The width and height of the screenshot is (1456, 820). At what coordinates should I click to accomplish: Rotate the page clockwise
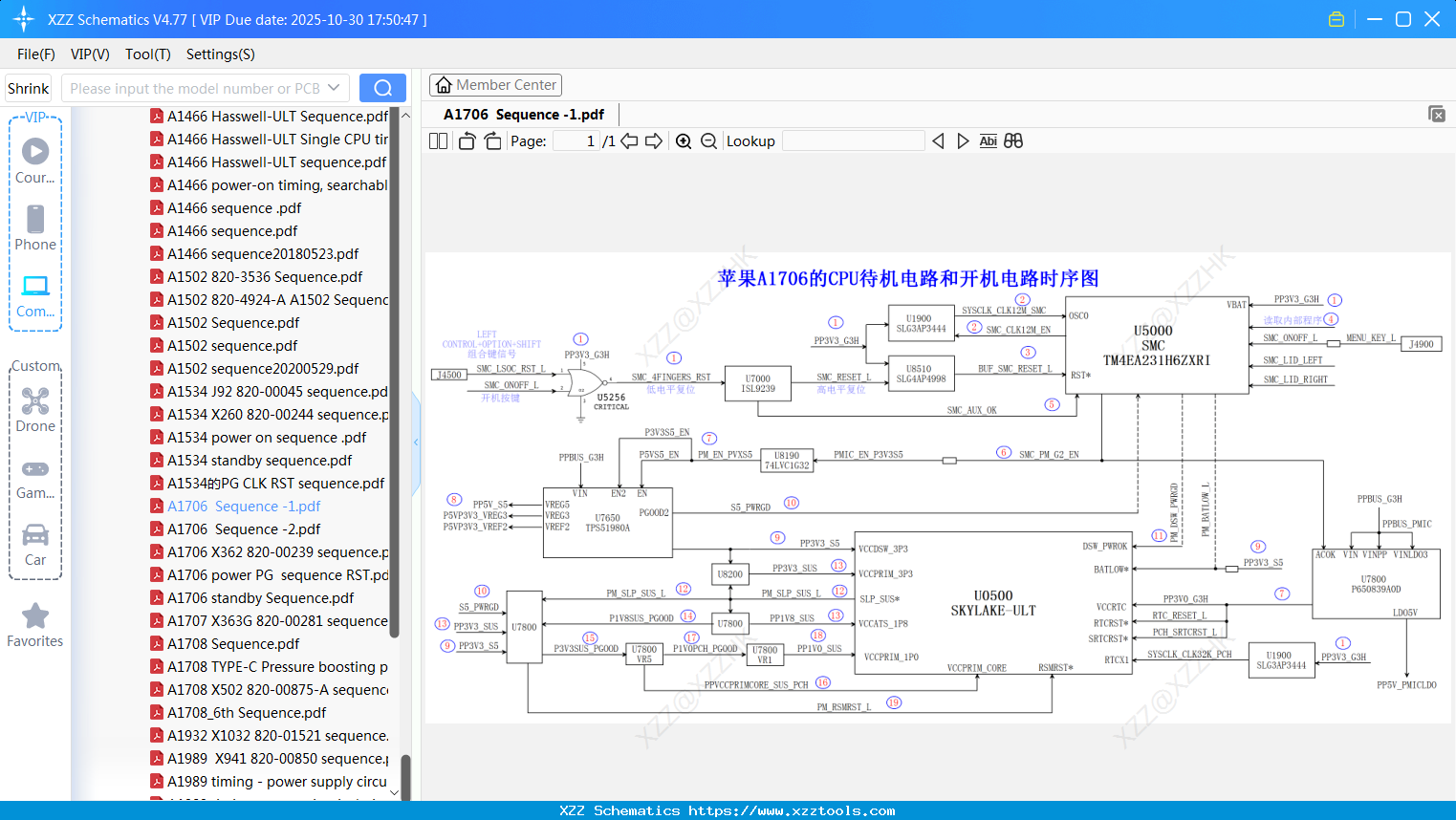pos(492,141)
